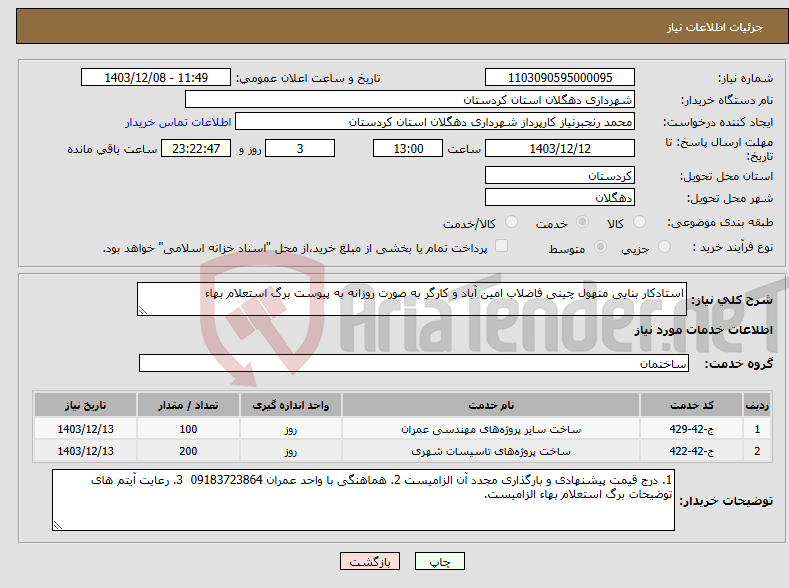Select the جزیی purchase type radio
Screen dimensions: 789x588
(x=664, y=246)
